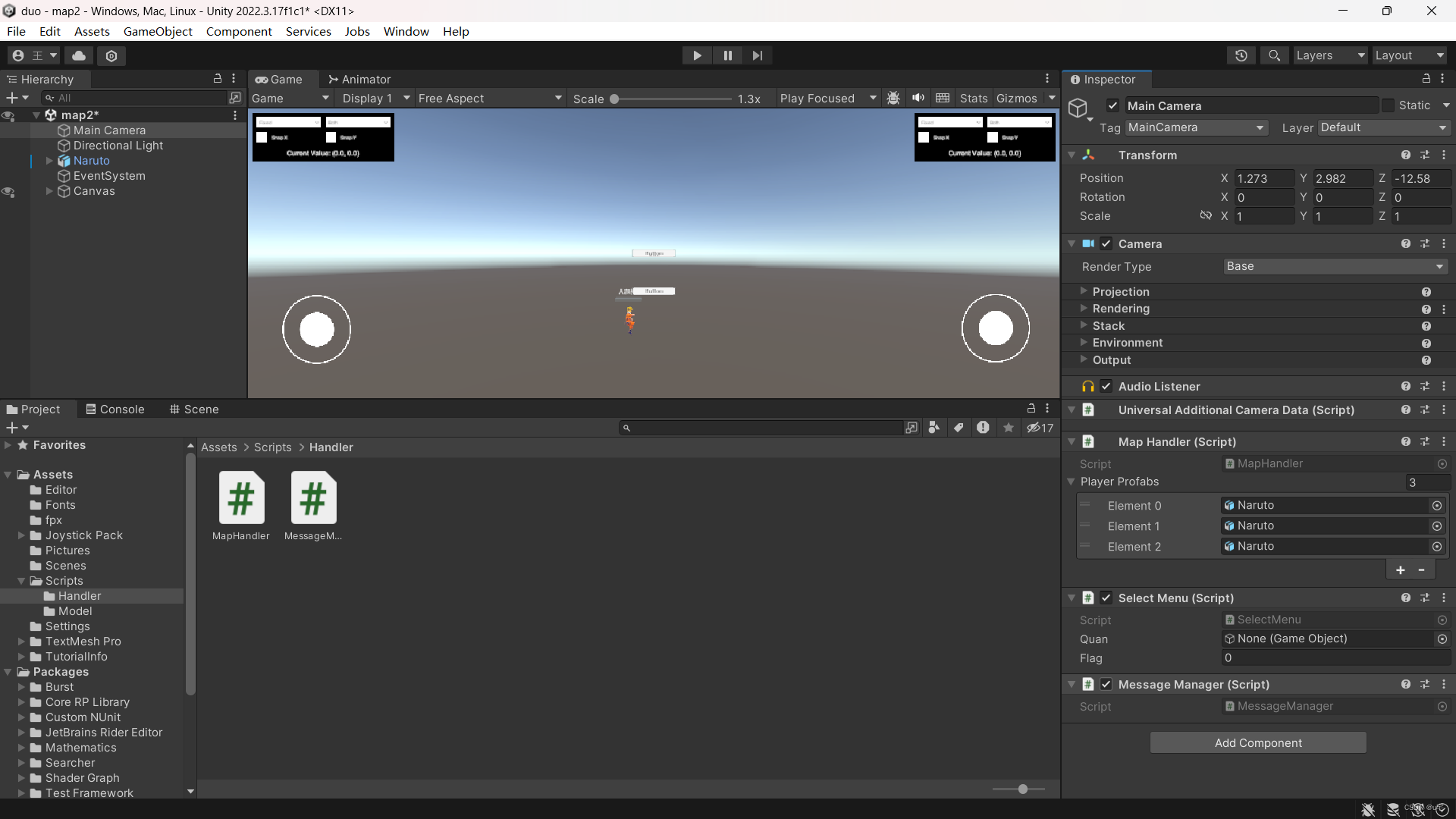This screenshot has height=819, width=1456.
Task: Open the Render Type Base dropdown
Action: [x=1335, y=266]
